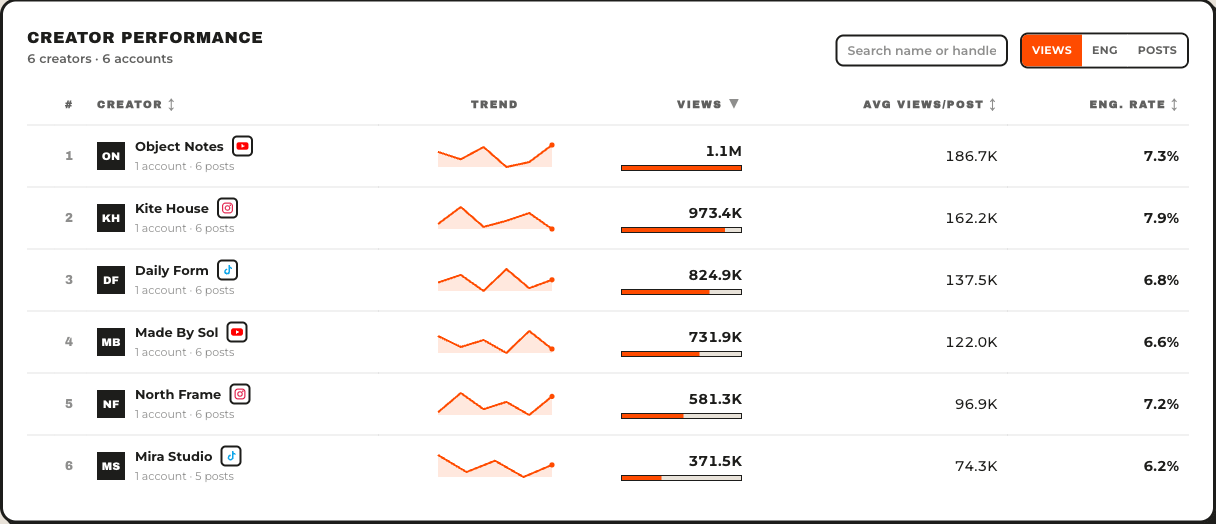Click the '6 creators · 6 accounts' subtitle
1216x524 pixels.
pos(100,59)
